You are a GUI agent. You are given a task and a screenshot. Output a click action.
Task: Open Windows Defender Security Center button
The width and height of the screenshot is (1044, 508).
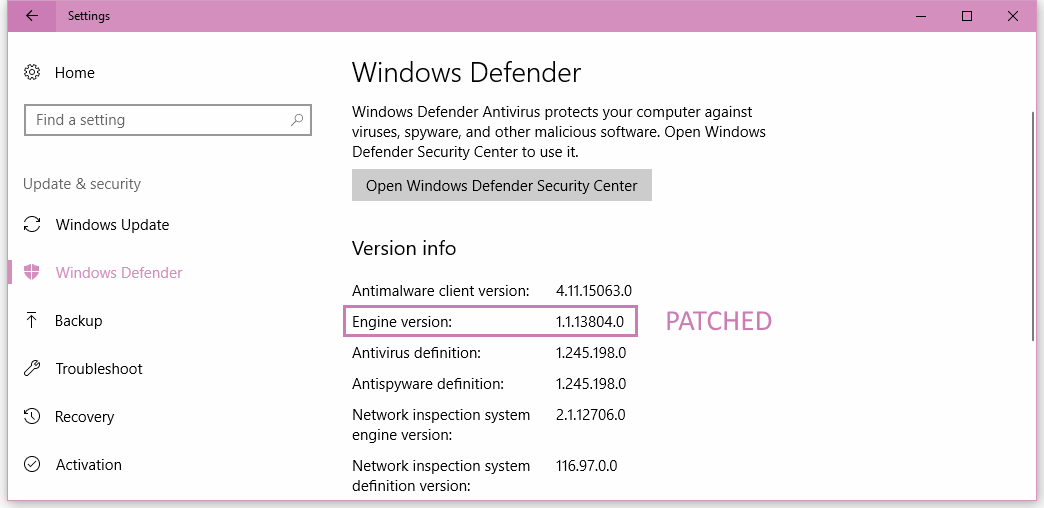(x=501, y=185)
